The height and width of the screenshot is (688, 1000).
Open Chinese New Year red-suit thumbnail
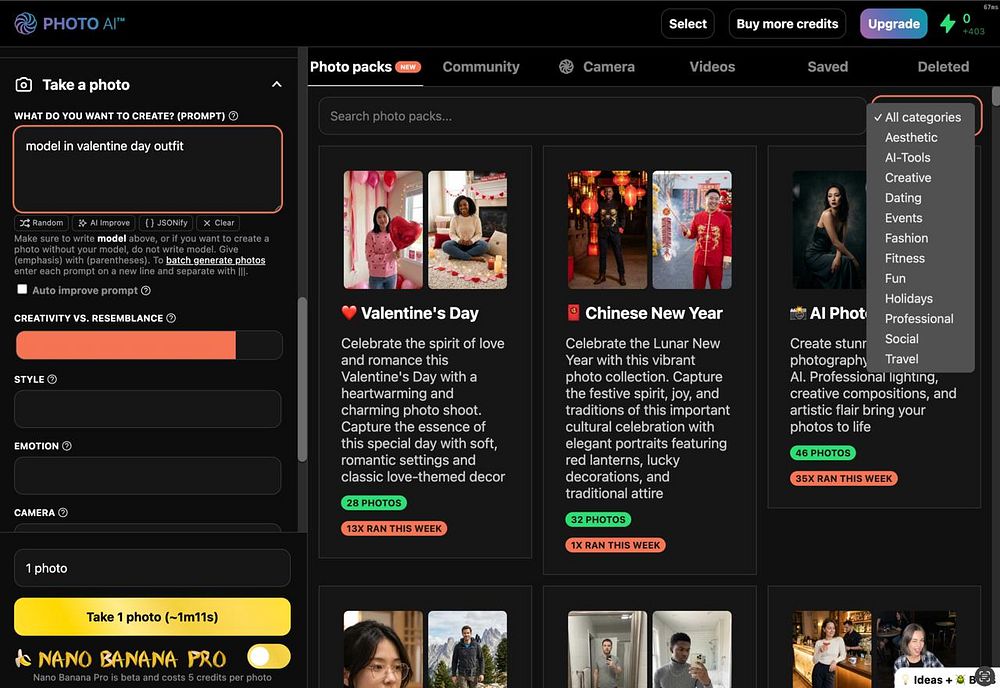point(692,230)
